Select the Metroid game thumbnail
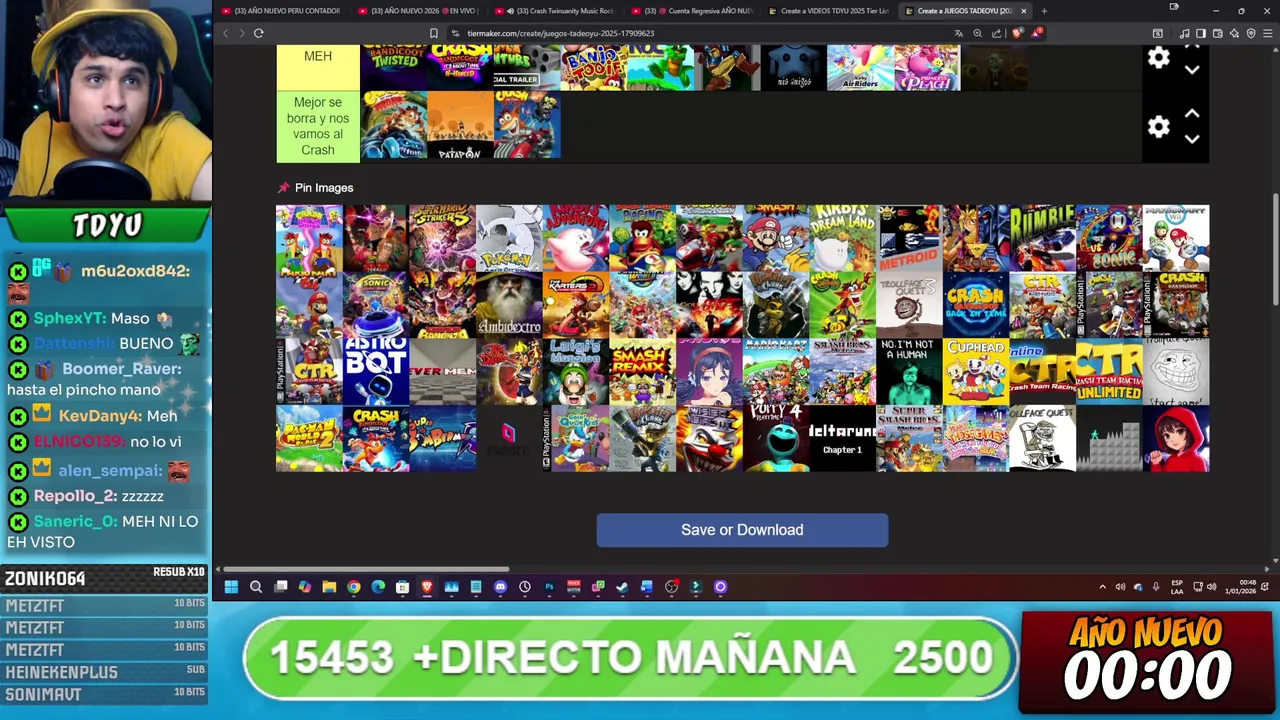 [x=909, y=238]
